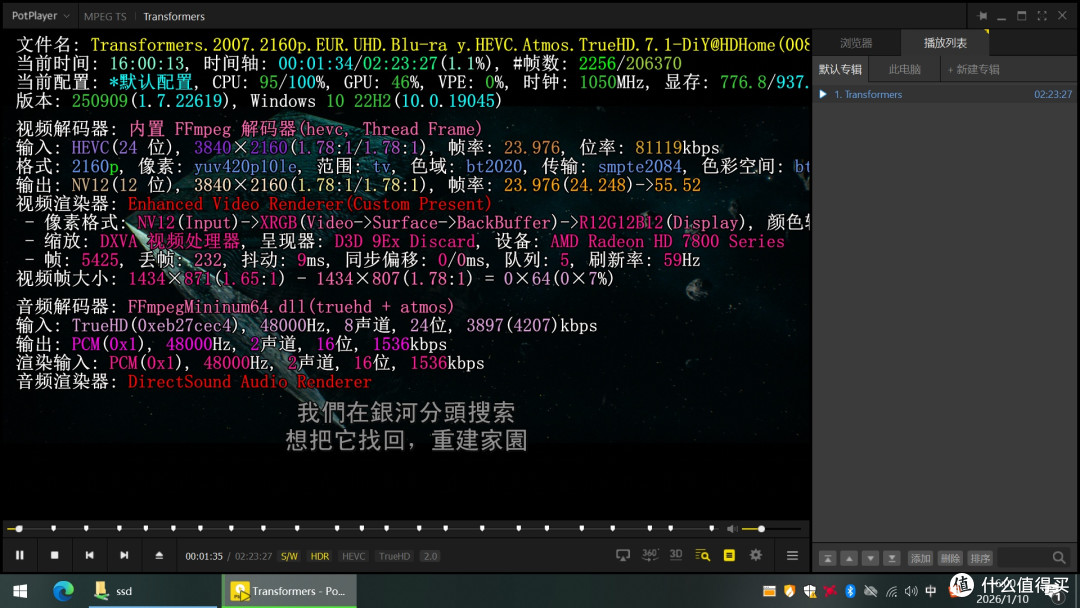Click the elapsed time 00:01:35 display
The image size is (1080, 608).
(x=204, y=556)
